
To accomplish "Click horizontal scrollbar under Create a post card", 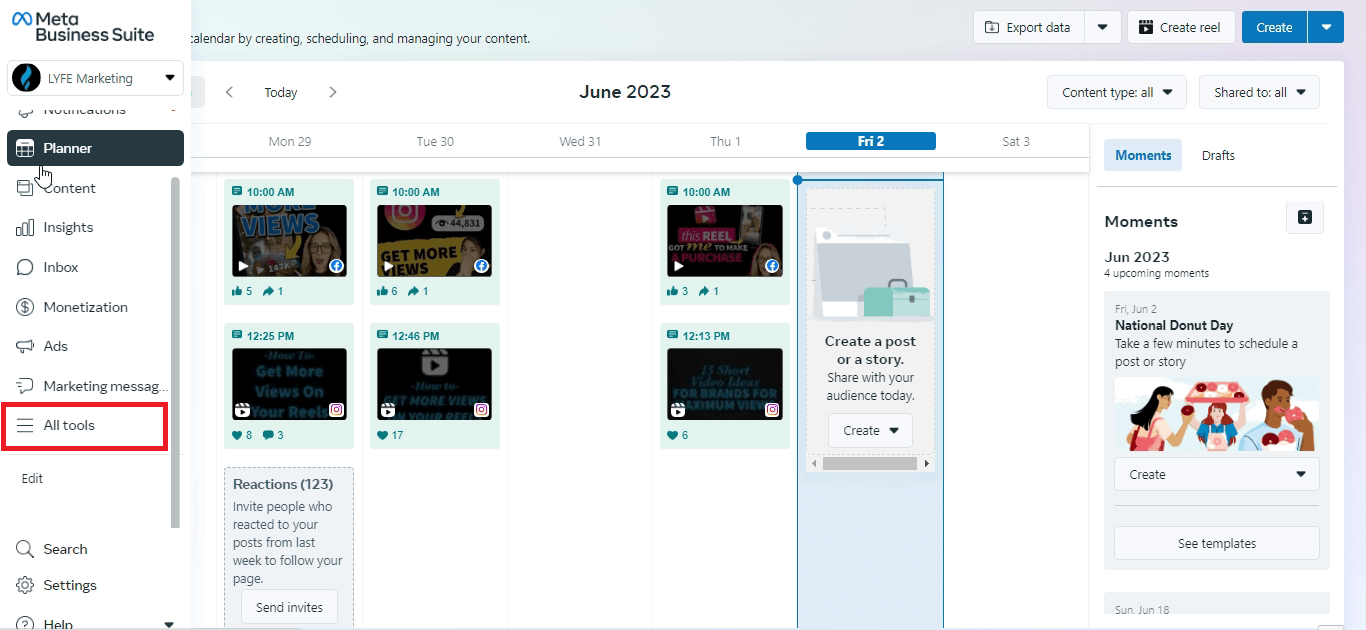I will (869, 464).
